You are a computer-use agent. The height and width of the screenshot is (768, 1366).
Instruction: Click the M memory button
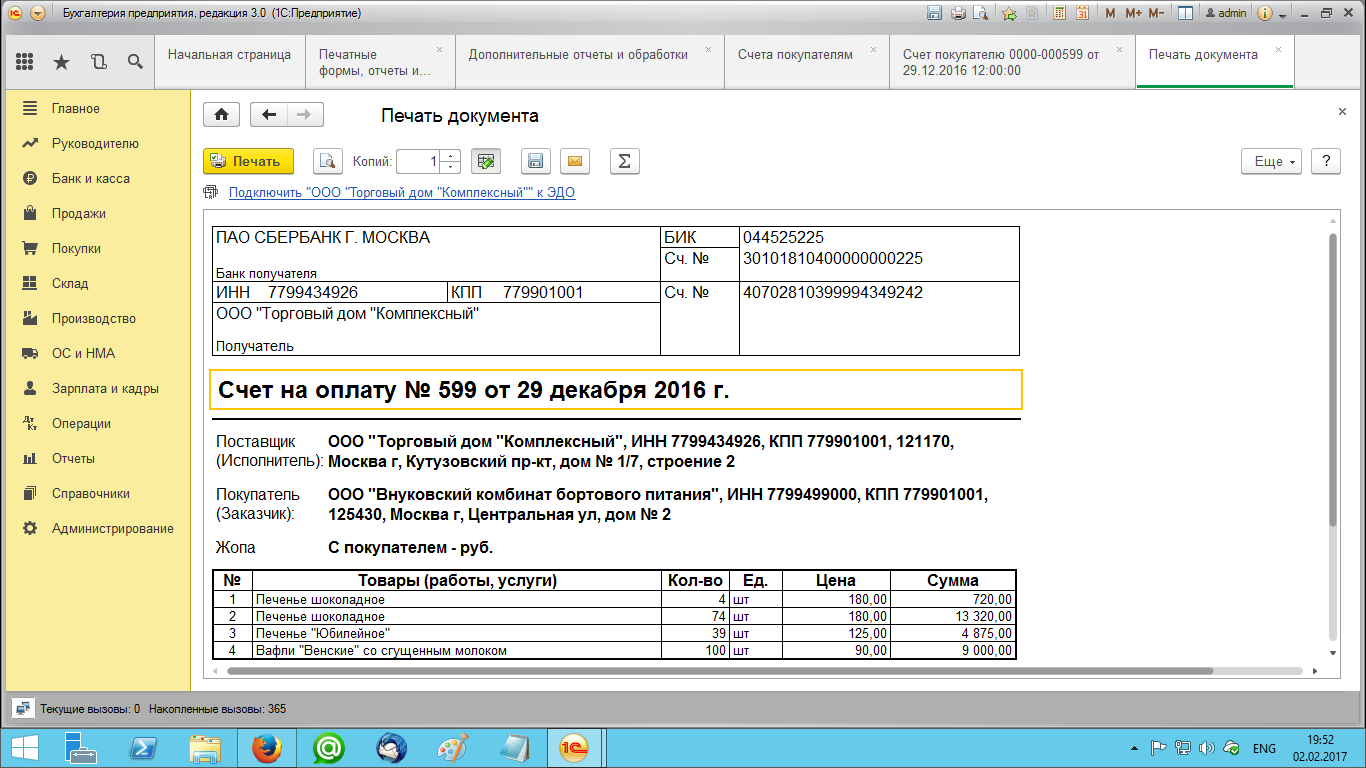(1110, 14)
